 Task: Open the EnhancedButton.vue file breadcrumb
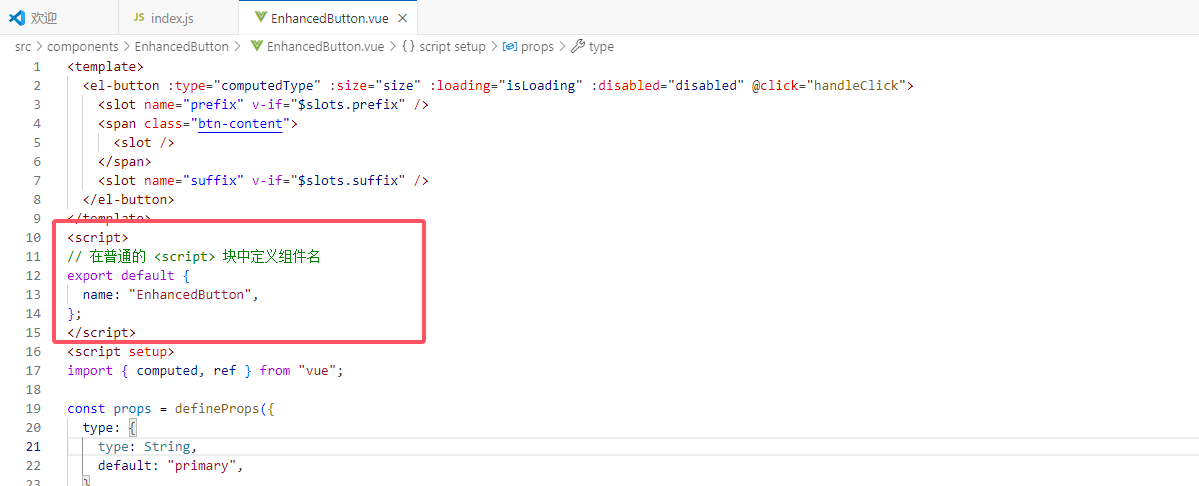pyautogui.click(x=326, y=47)
